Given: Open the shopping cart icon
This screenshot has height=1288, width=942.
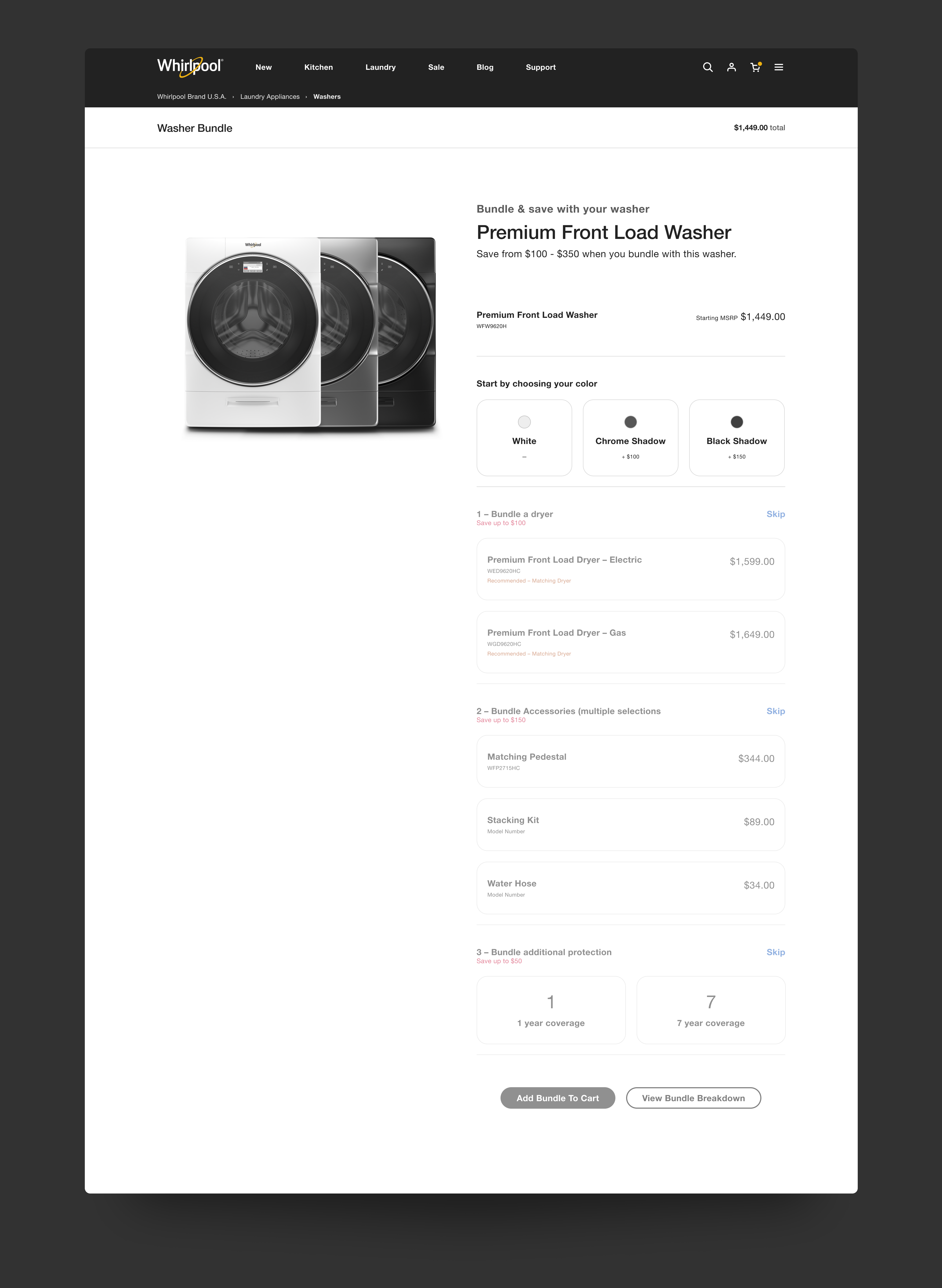Looking at the screenshot, I should (755, 67).
